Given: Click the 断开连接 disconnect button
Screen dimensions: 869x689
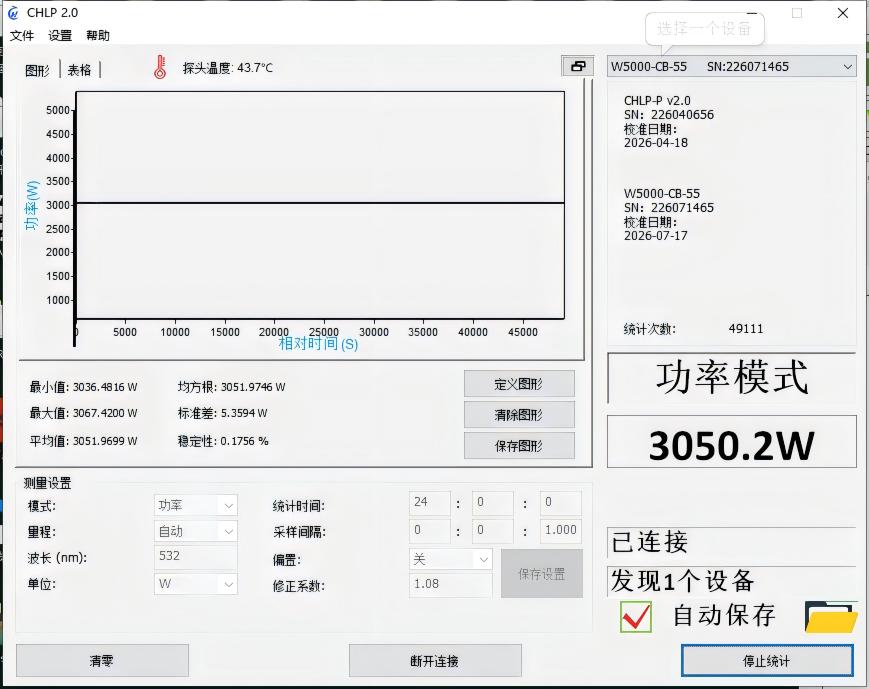Looking at the screenshot, I should [x=435, y=661].
